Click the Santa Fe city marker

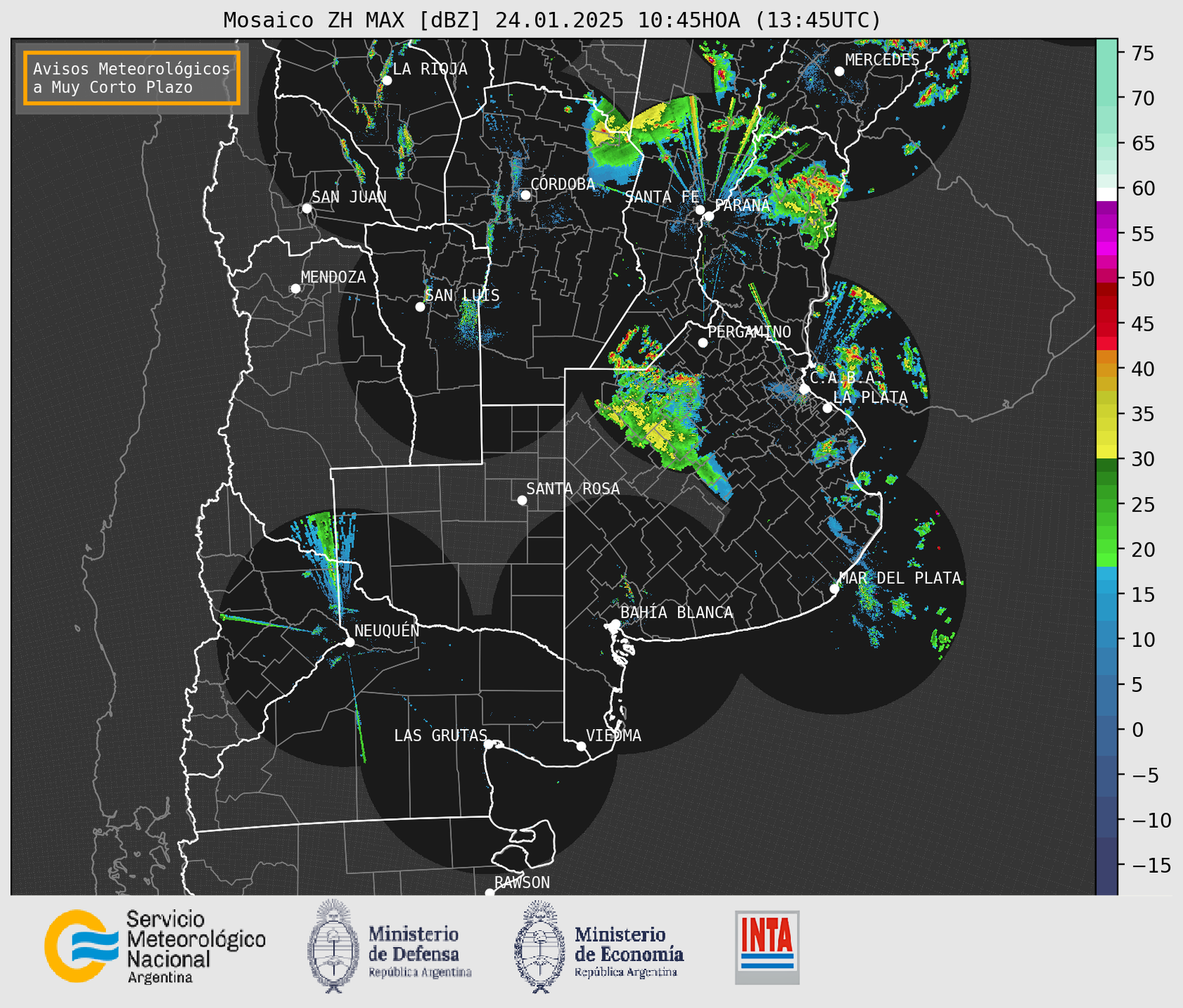[x=700, y=210]
